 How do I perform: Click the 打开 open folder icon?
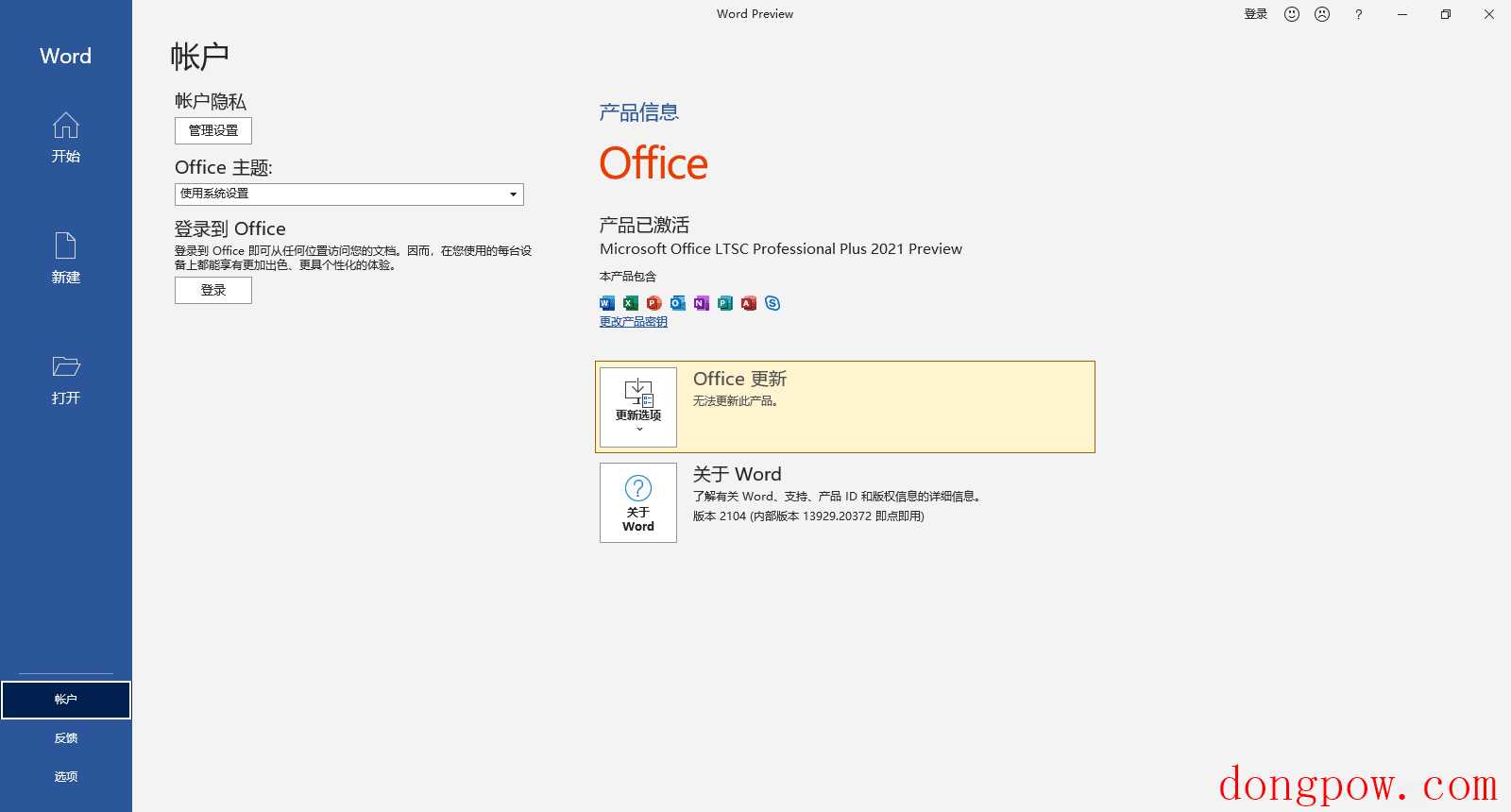click(x=65, y=366)
